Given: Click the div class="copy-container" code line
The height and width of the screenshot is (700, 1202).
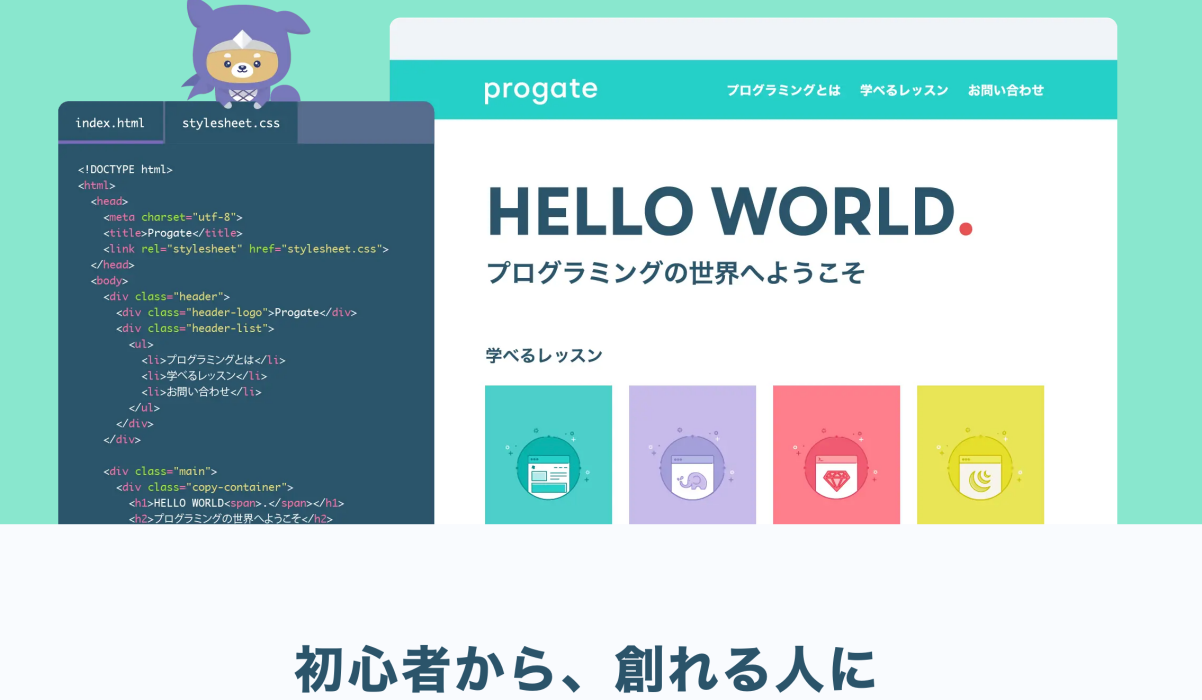Looking at the screenshot, I should pos(205,487).
